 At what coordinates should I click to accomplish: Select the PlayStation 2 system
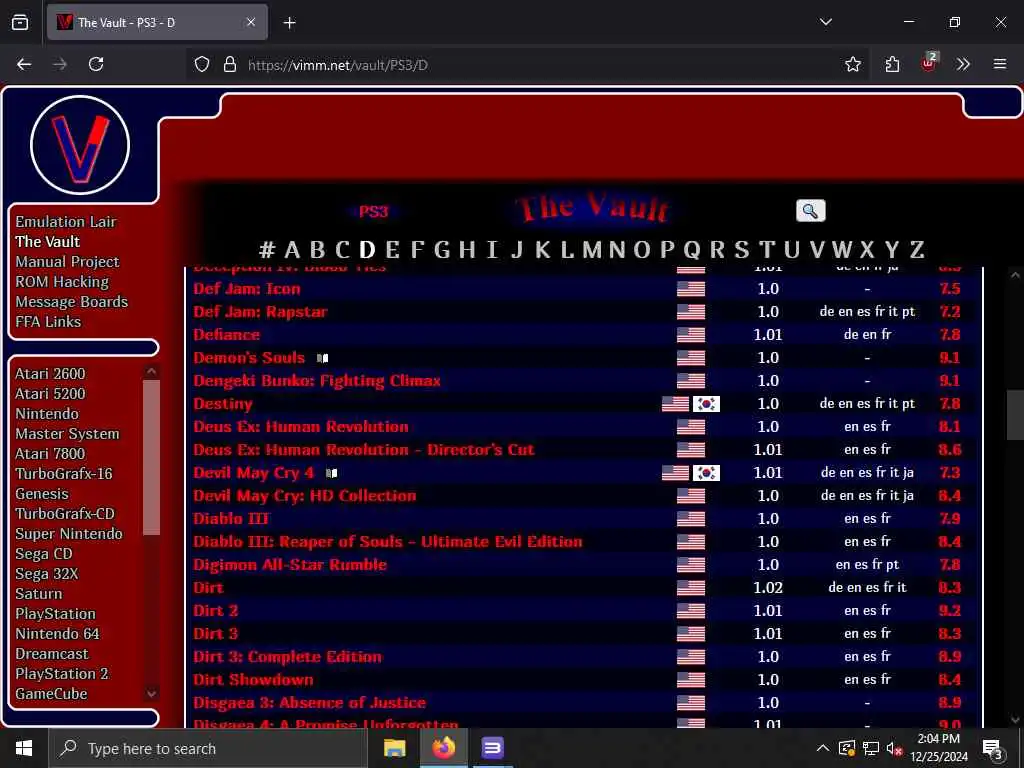point(61,673)
